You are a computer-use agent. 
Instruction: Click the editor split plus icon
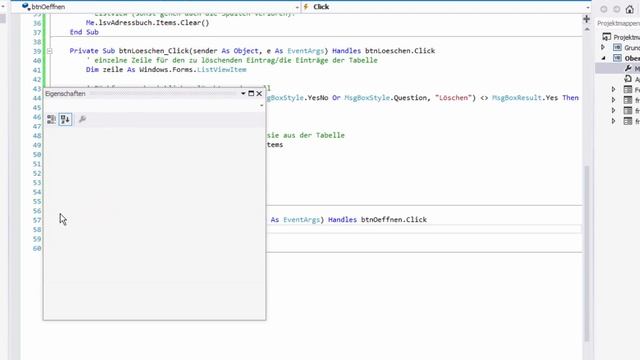tap(587, 19)
